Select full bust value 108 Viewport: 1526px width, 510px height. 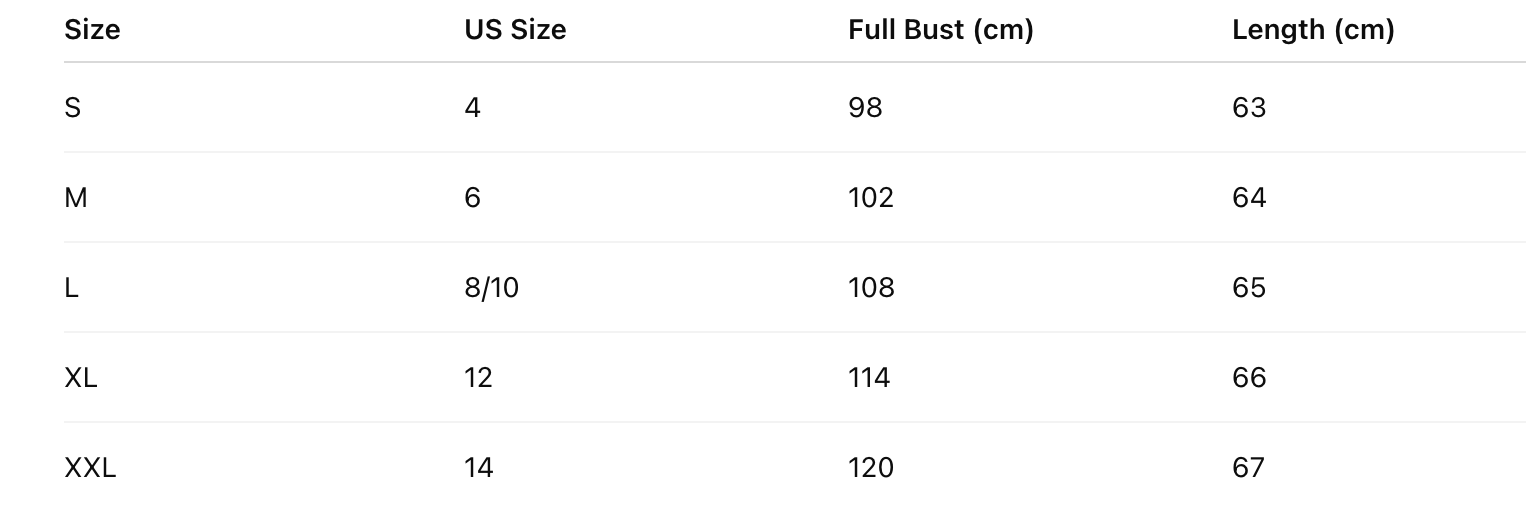coord(871,287)
